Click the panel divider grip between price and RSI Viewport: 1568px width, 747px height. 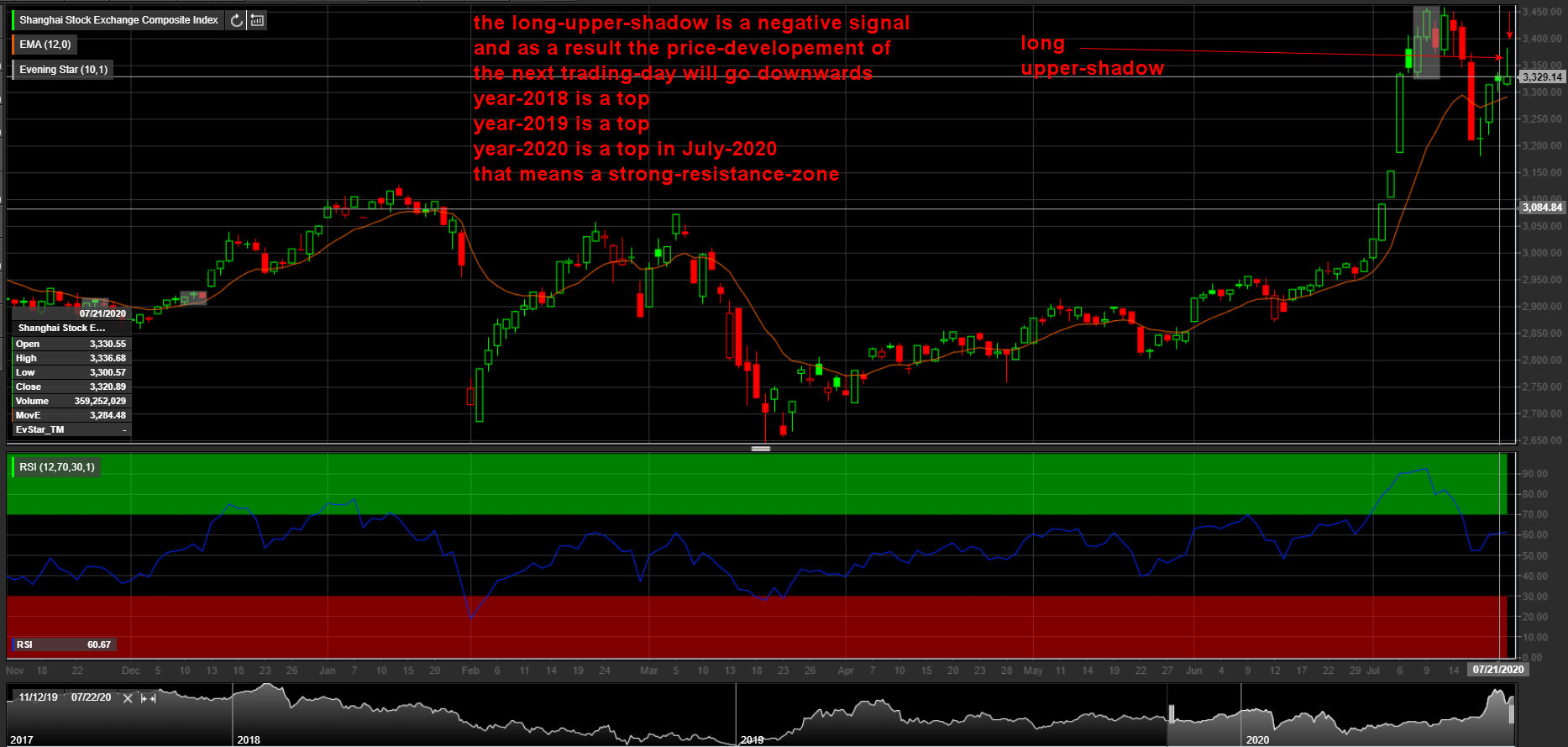pyautogui.click(x=761, y=449)
